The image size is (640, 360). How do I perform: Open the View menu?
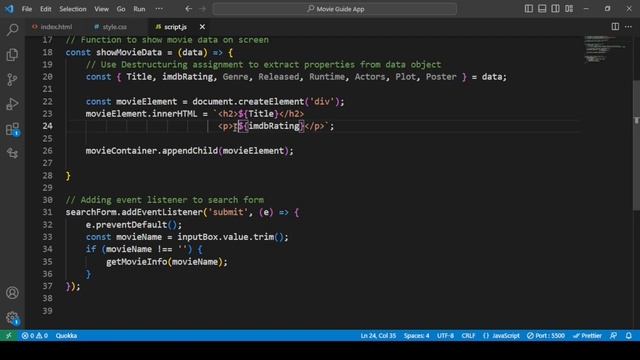(x=101, y=9)
